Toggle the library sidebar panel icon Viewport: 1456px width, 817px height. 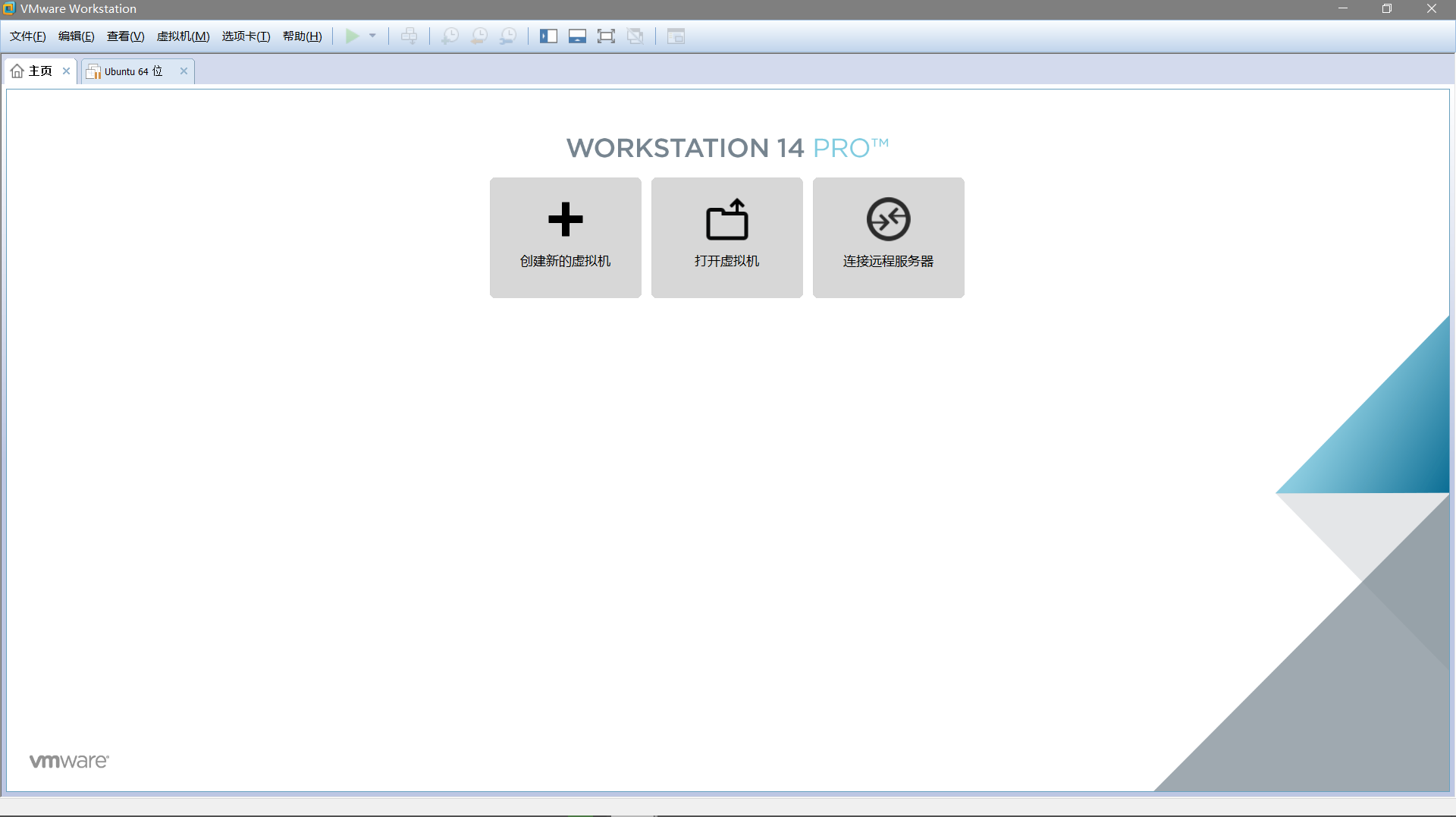(x=548, y=36)
